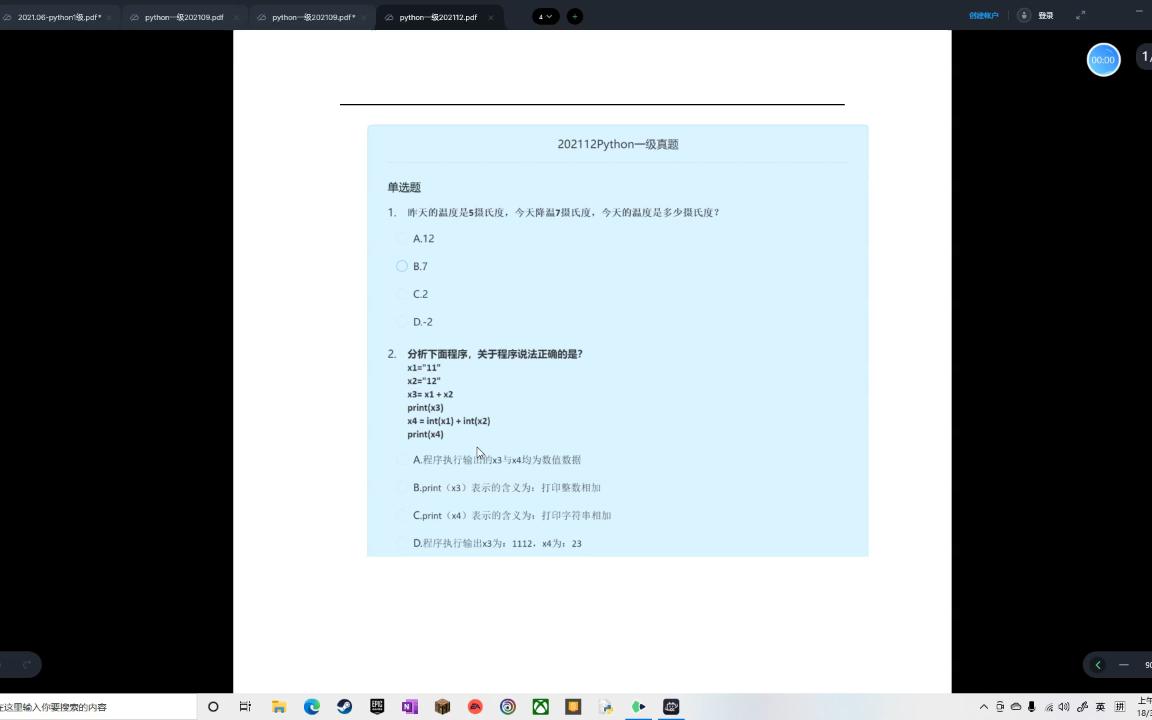Click the 登录 button
The width and height of the screenshot is (1152, 720).
(1045, 16)
